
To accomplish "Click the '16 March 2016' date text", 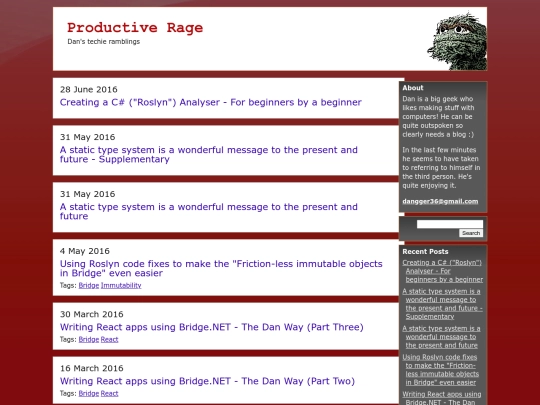I will 92,368.
